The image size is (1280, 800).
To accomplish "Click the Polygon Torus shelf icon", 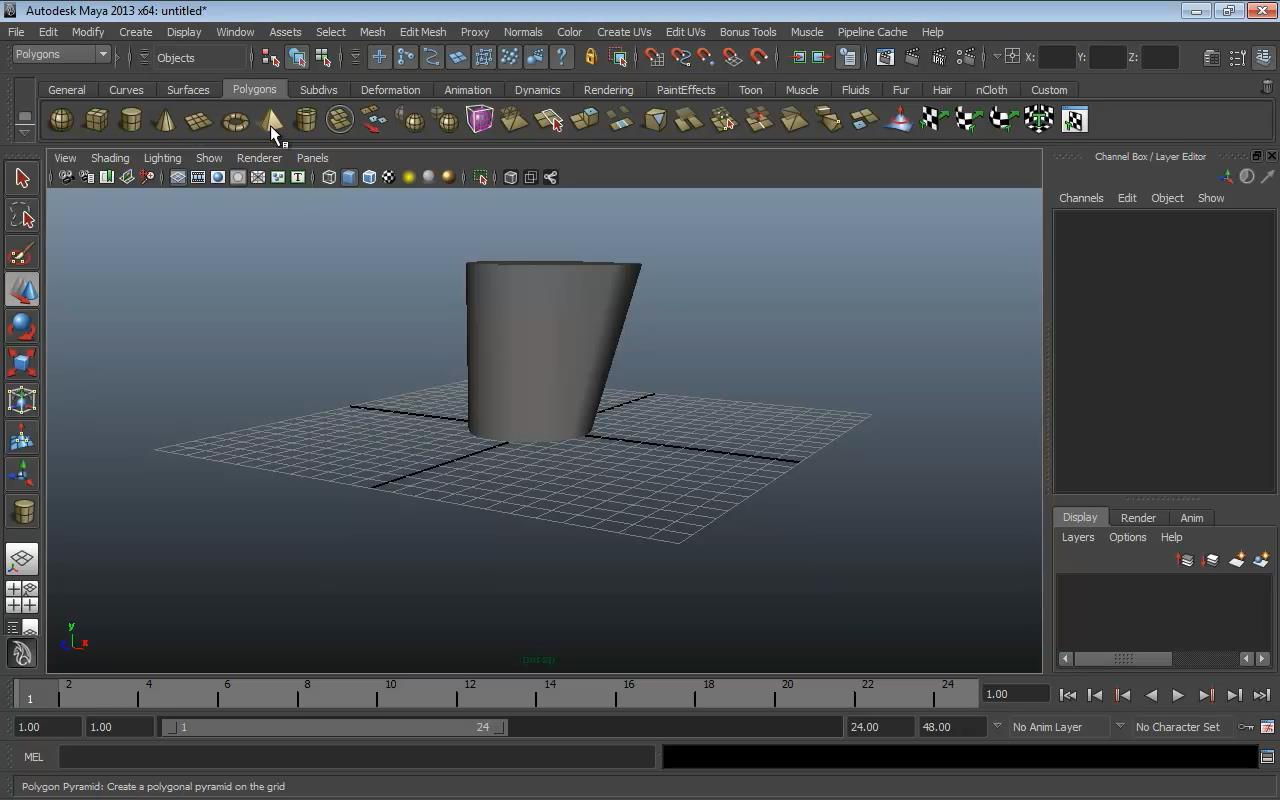I will tap(235, 120).
